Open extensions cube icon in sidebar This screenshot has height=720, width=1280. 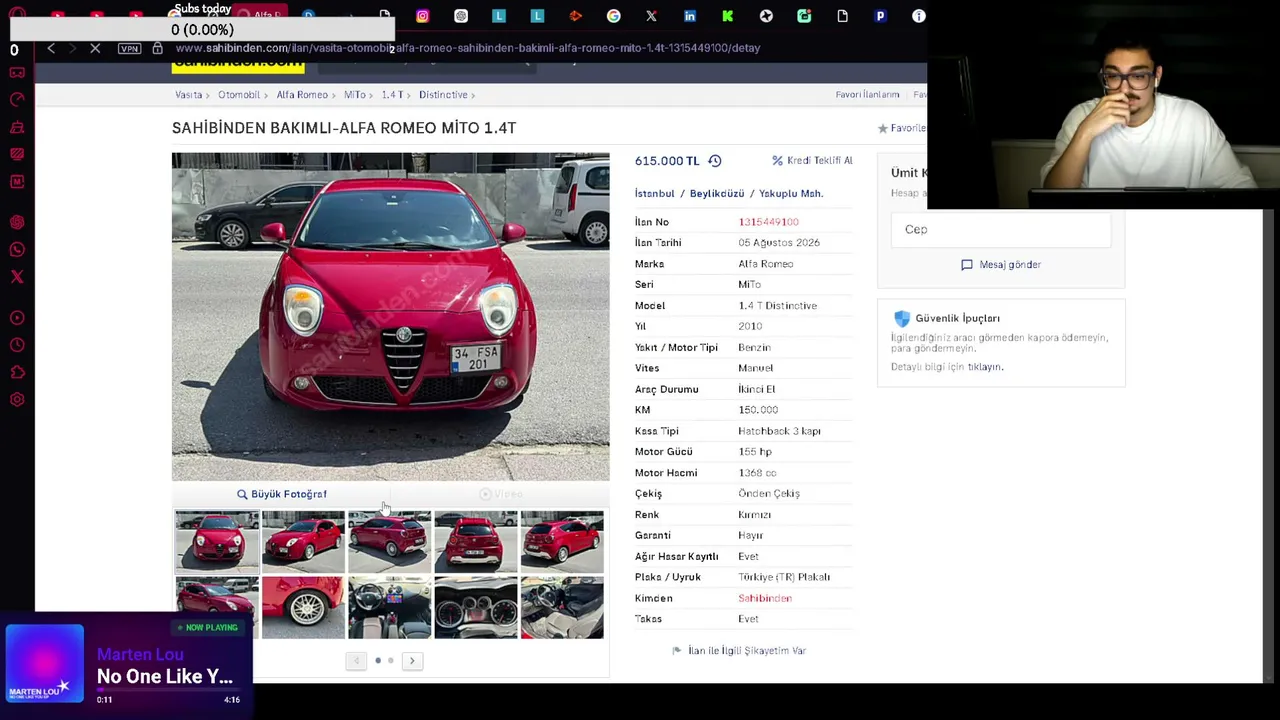17,372
